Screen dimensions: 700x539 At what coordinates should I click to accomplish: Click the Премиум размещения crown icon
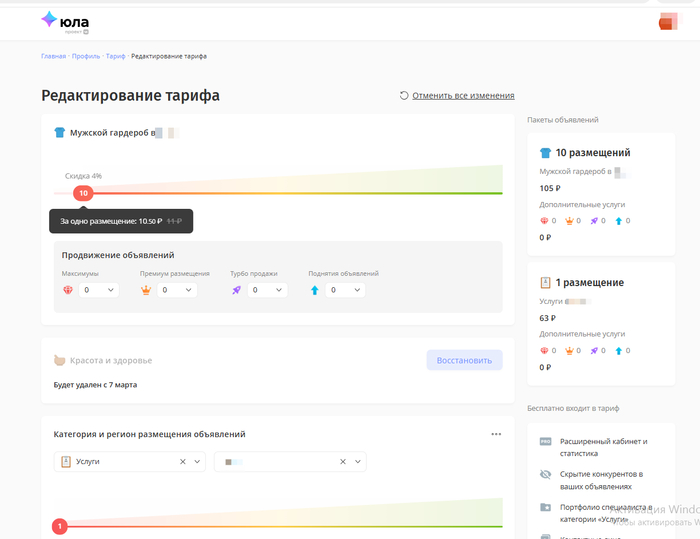click(x=146, y=290)
